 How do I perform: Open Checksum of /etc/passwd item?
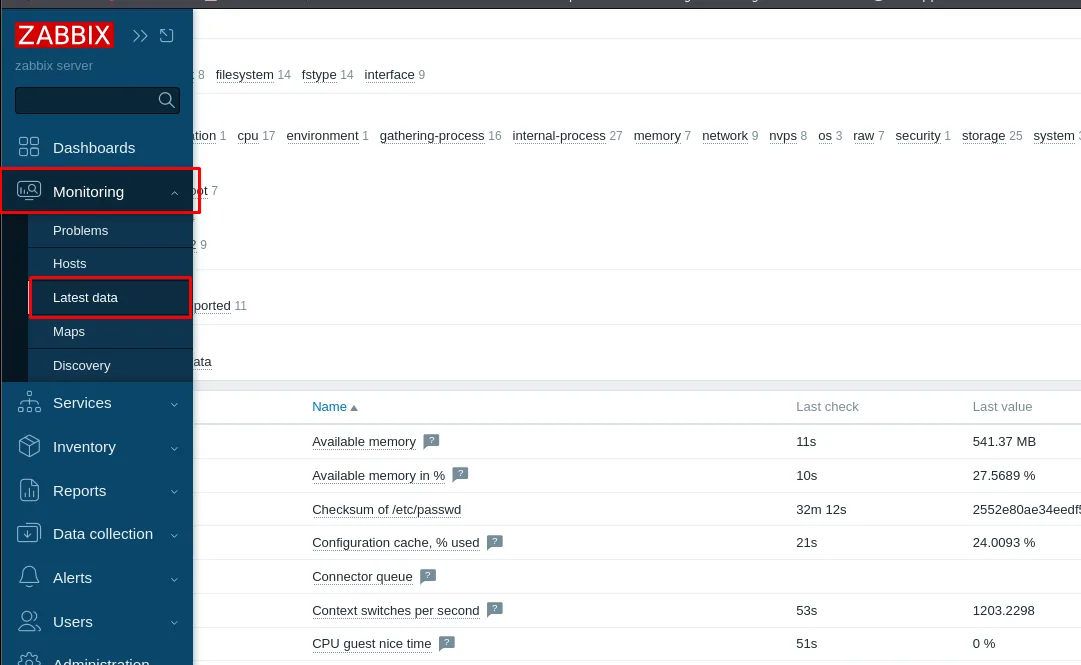point(386,509)
